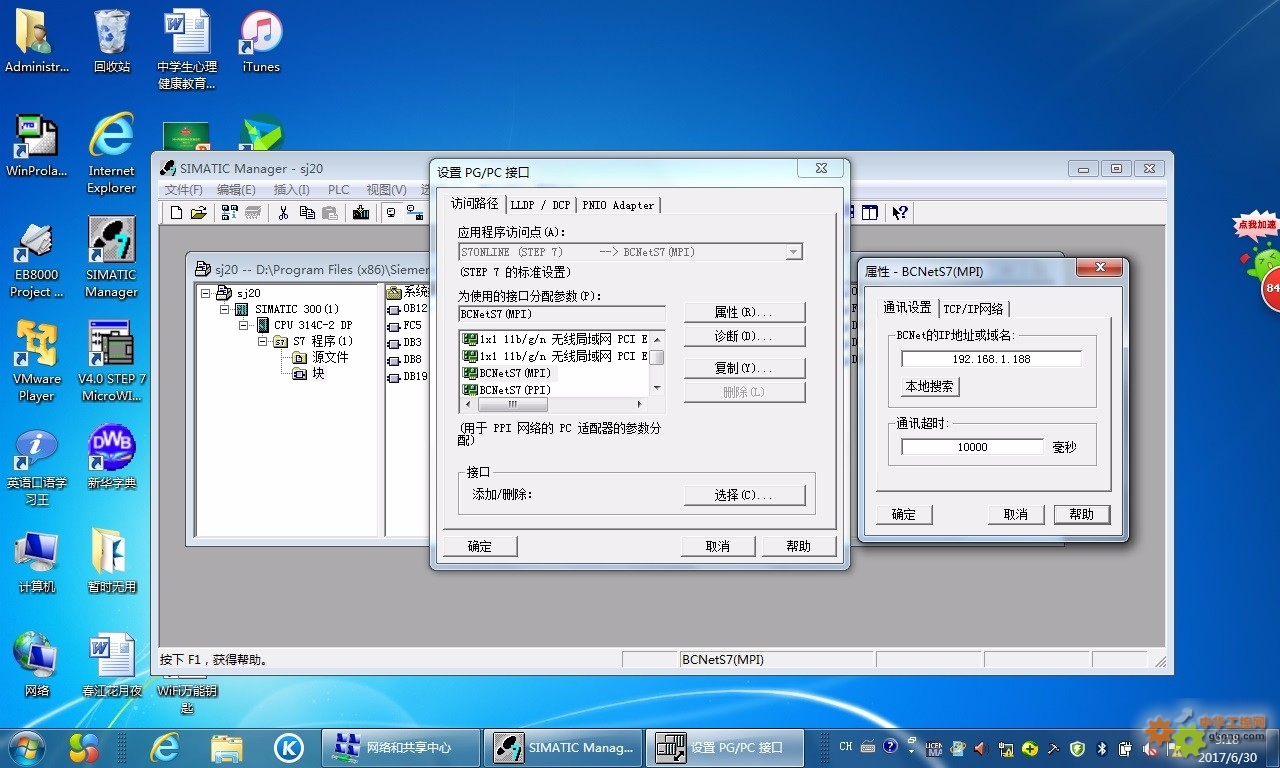Click 取消 in the 设置 PG/PC 接口 dialog

point(717,546)
